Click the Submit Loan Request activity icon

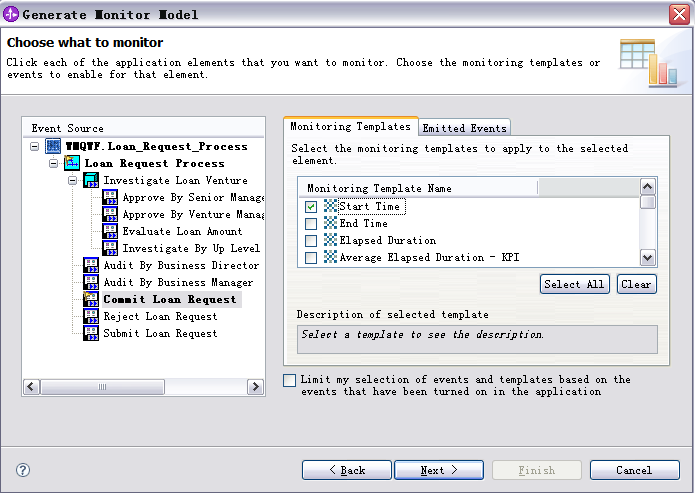click(91, 333)
